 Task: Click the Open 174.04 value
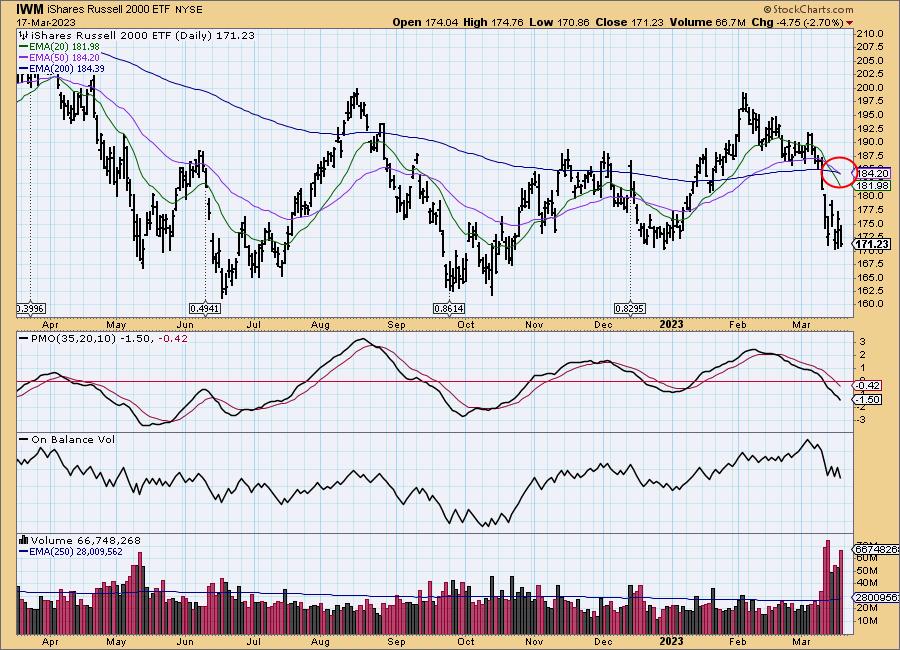pos(425,22)
